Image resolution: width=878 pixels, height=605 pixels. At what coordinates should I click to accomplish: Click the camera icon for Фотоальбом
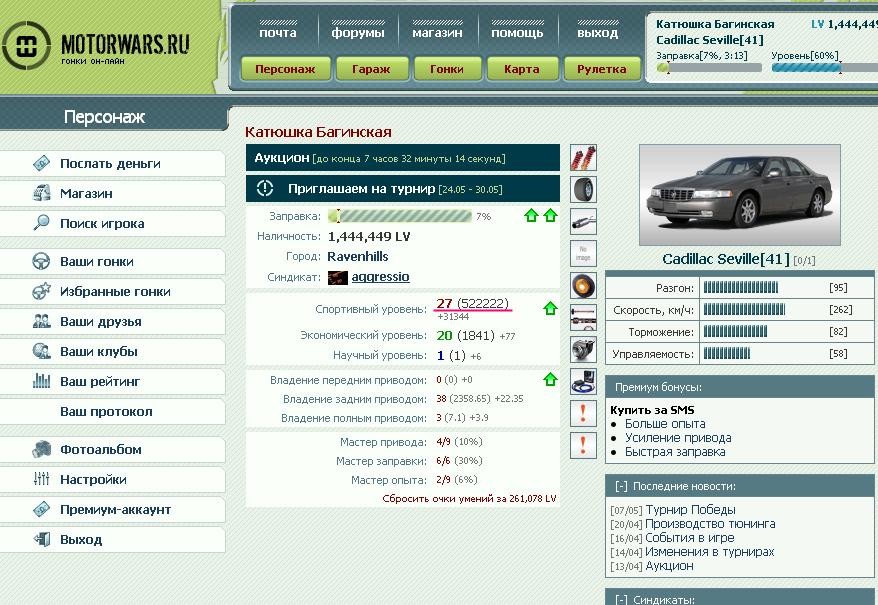[x=41, y=449]
